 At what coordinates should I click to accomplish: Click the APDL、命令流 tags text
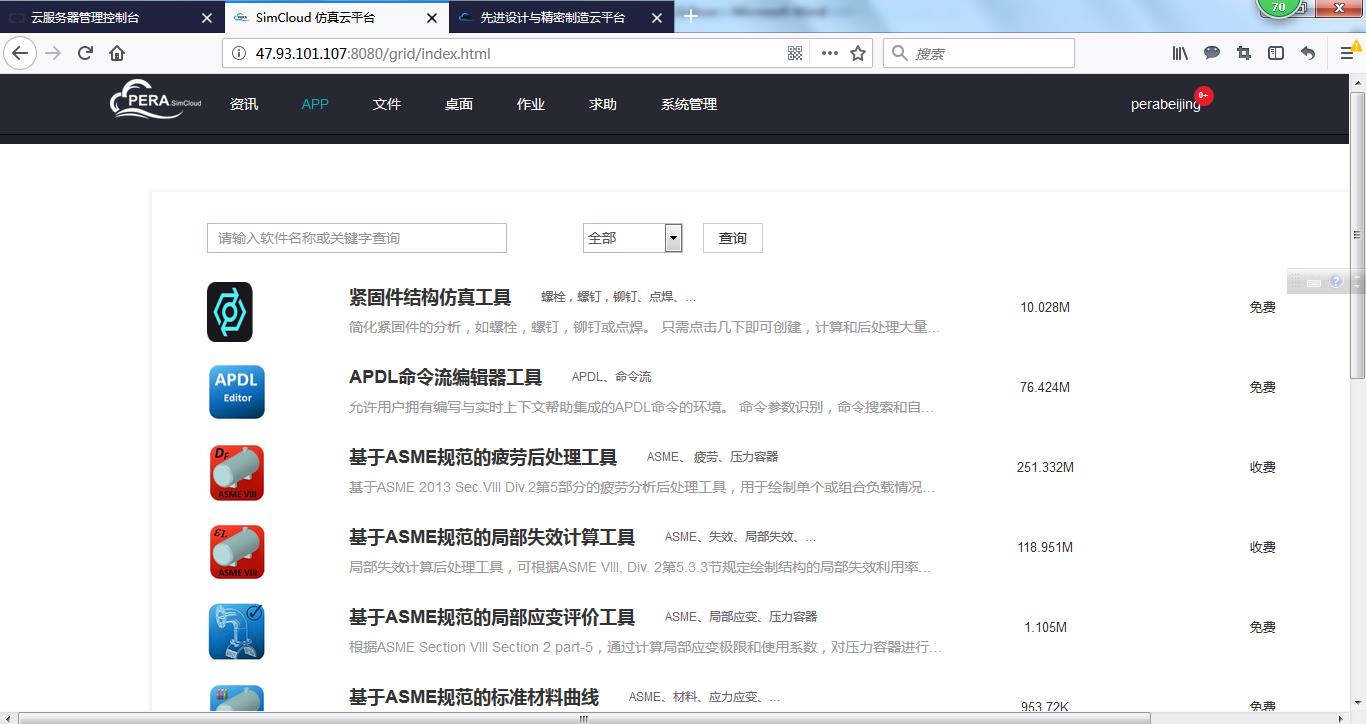[x=611, y=377]
